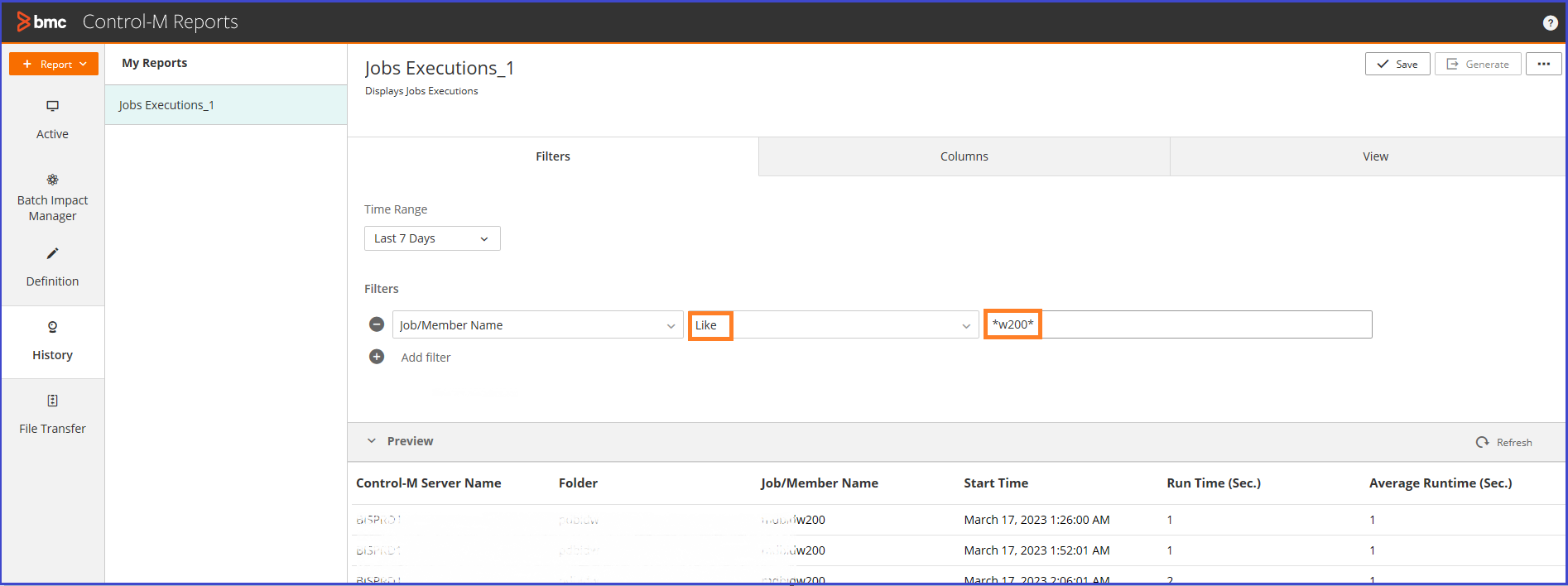Switch to the Filters tab
The height and width of the screenshot is (586, 1568).
pos(553,156)
